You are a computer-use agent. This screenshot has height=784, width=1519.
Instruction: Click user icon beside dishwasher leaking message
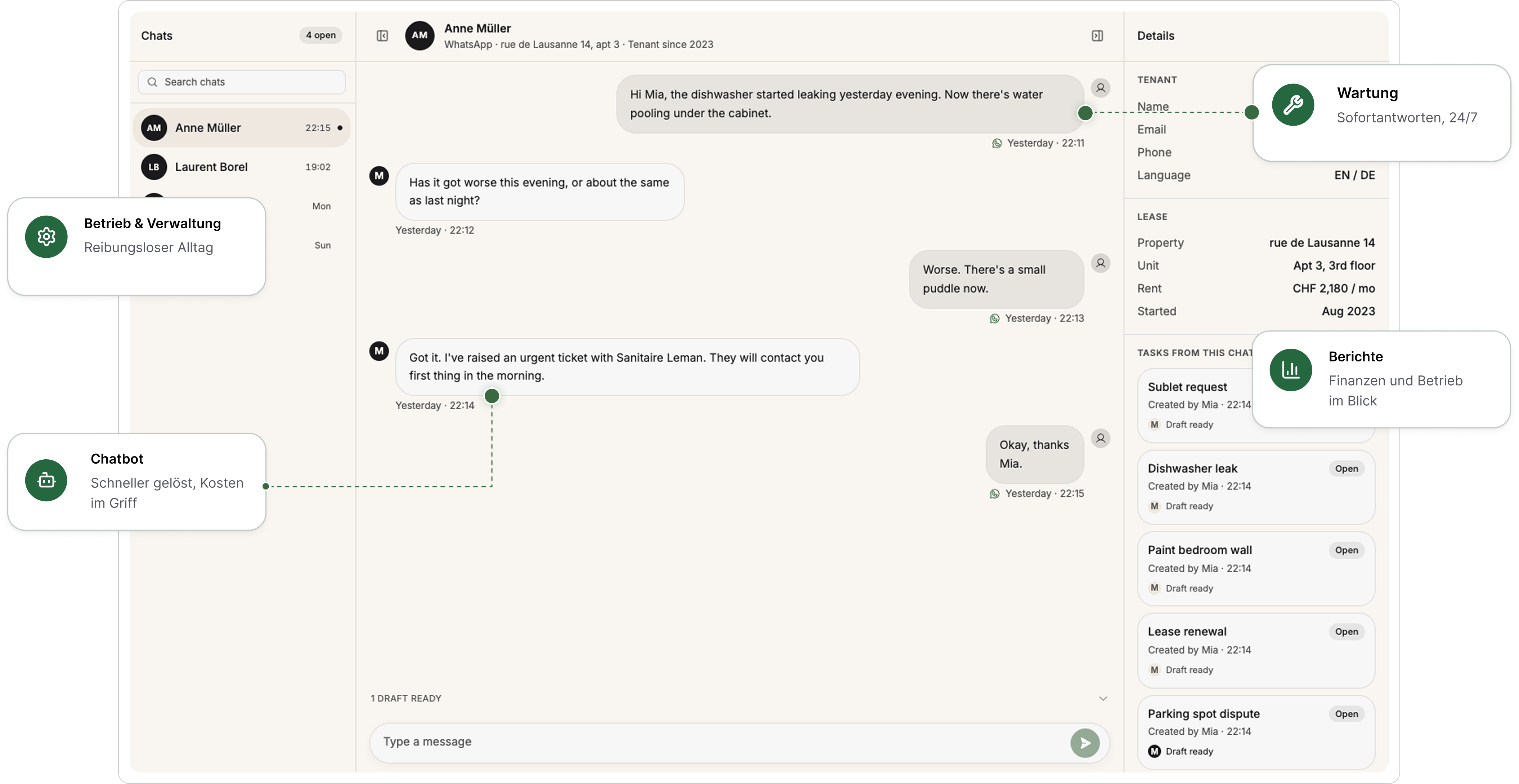[1100, 88]
